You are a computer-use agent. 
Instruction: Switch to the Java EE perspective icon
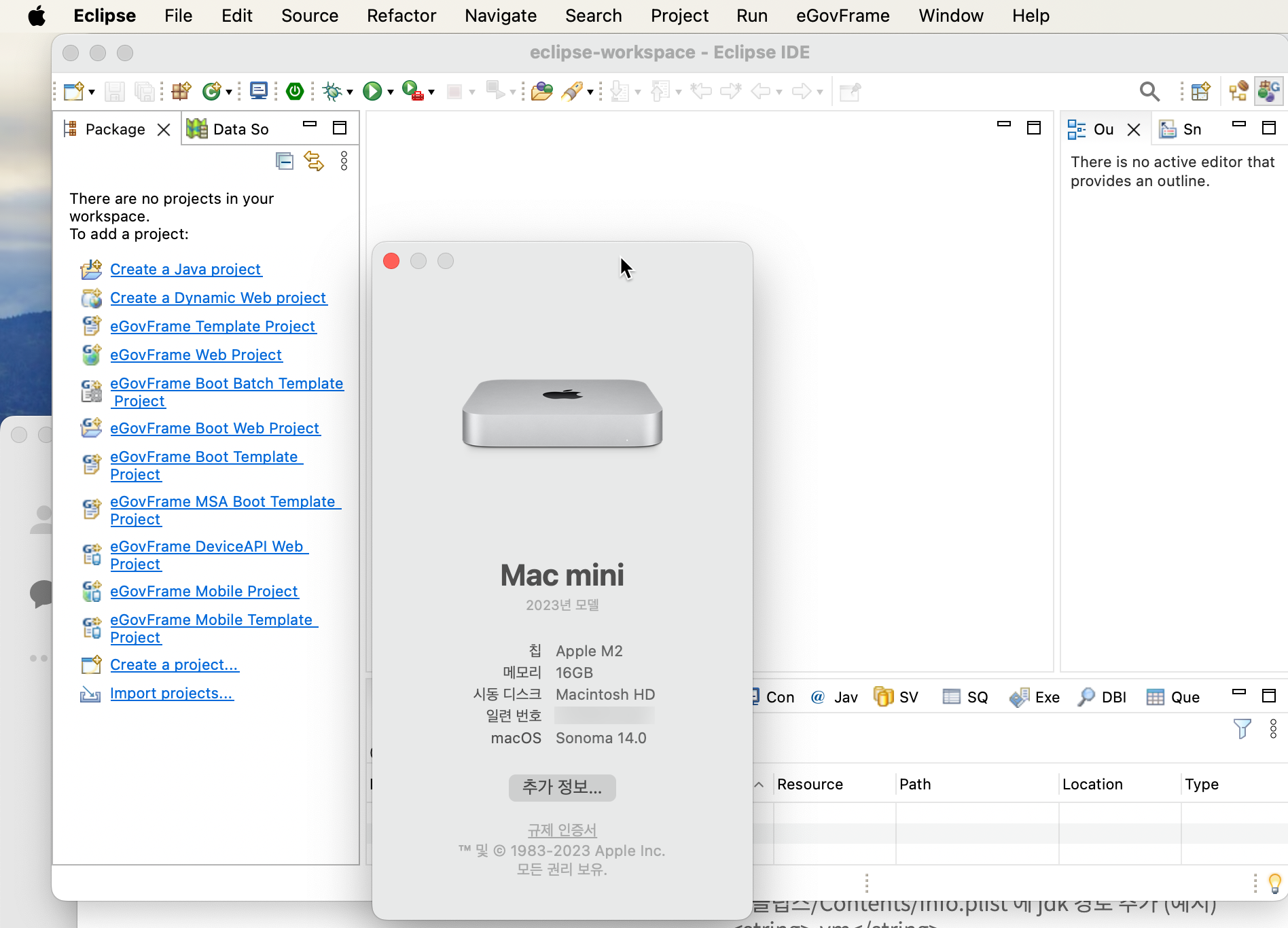1238,91
